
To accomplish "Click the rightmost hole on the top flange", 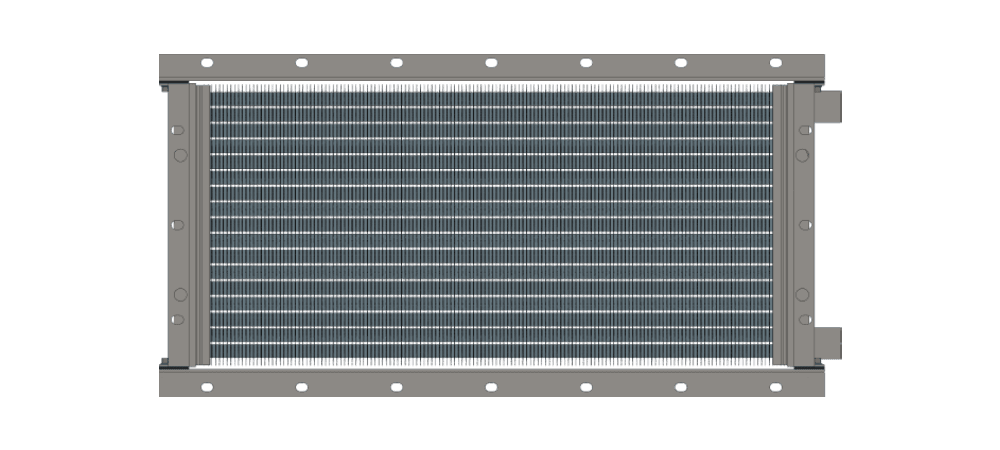I will pos(775,62).
